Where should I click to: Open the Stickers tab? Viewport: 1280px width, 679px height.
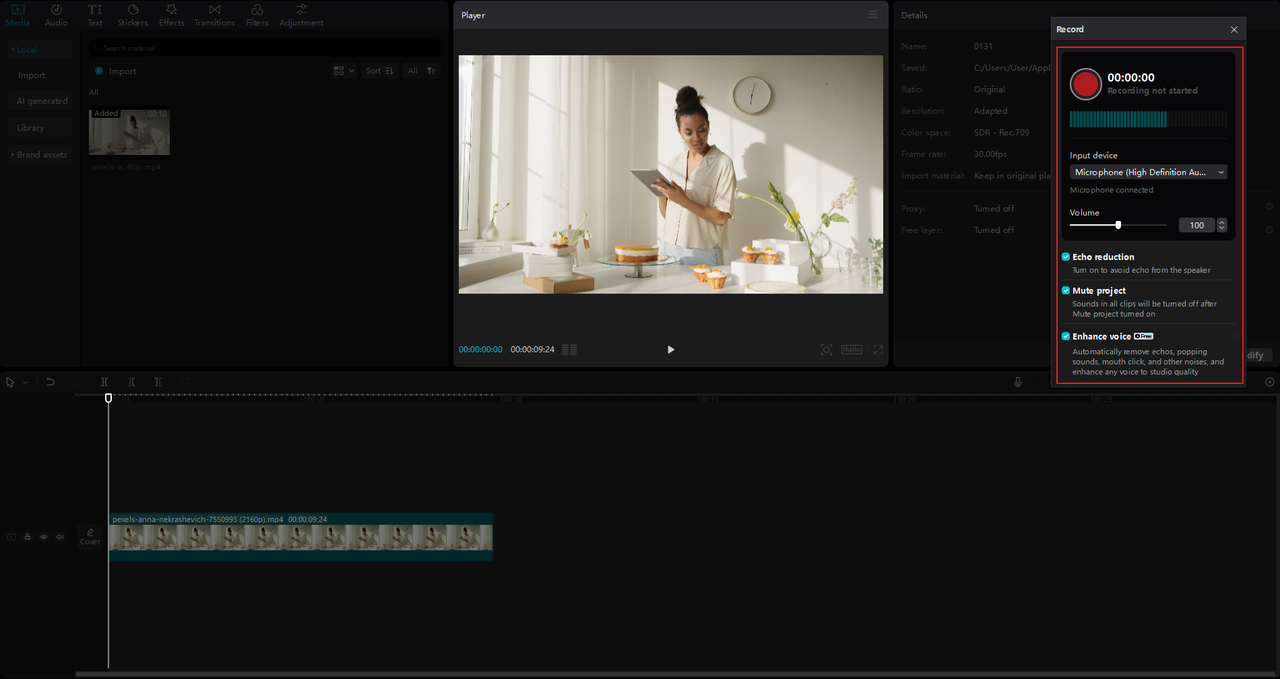point(133,15)
